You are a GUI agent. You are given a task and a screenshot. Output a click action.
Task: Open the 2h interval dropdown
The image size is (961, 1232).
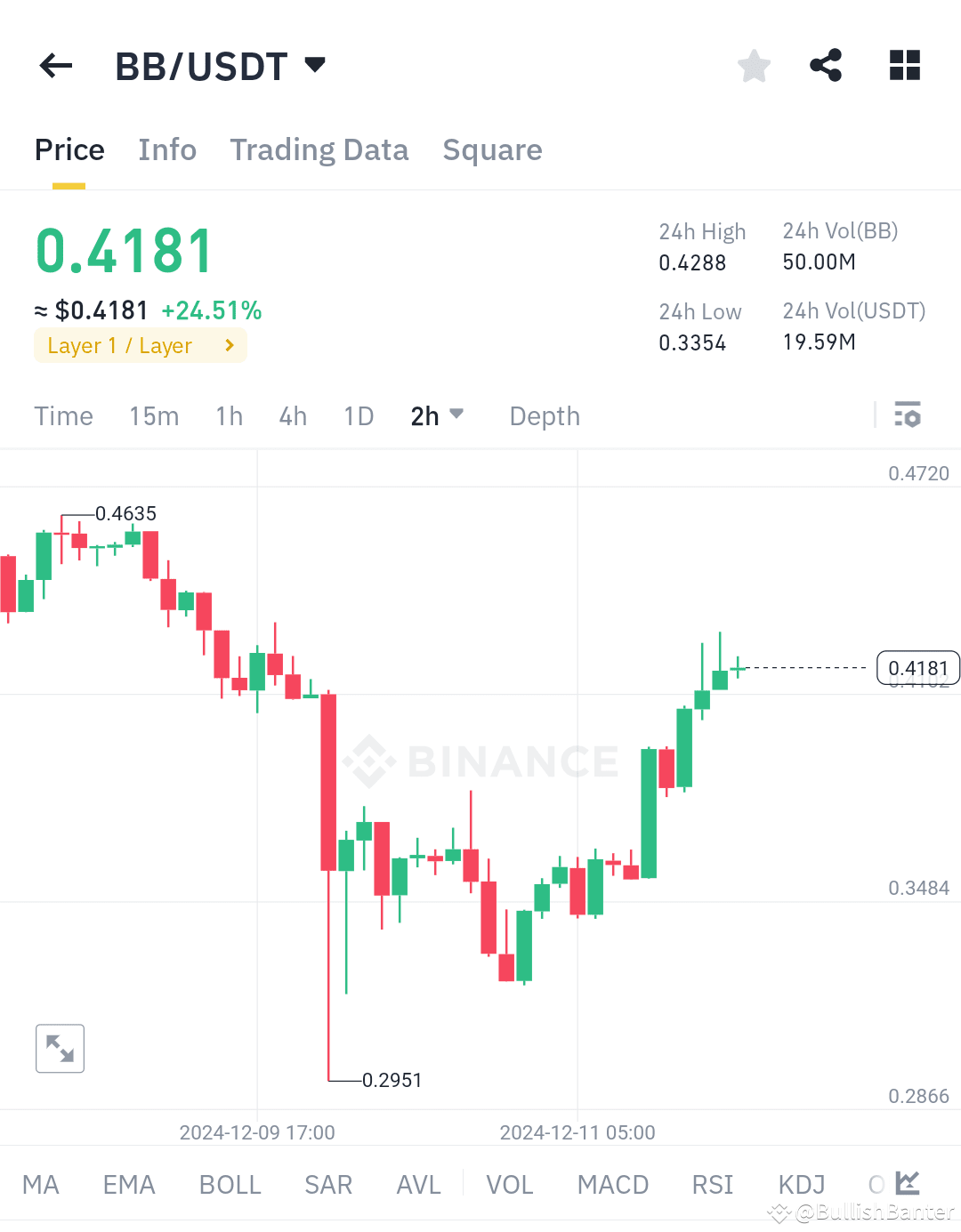437,415
